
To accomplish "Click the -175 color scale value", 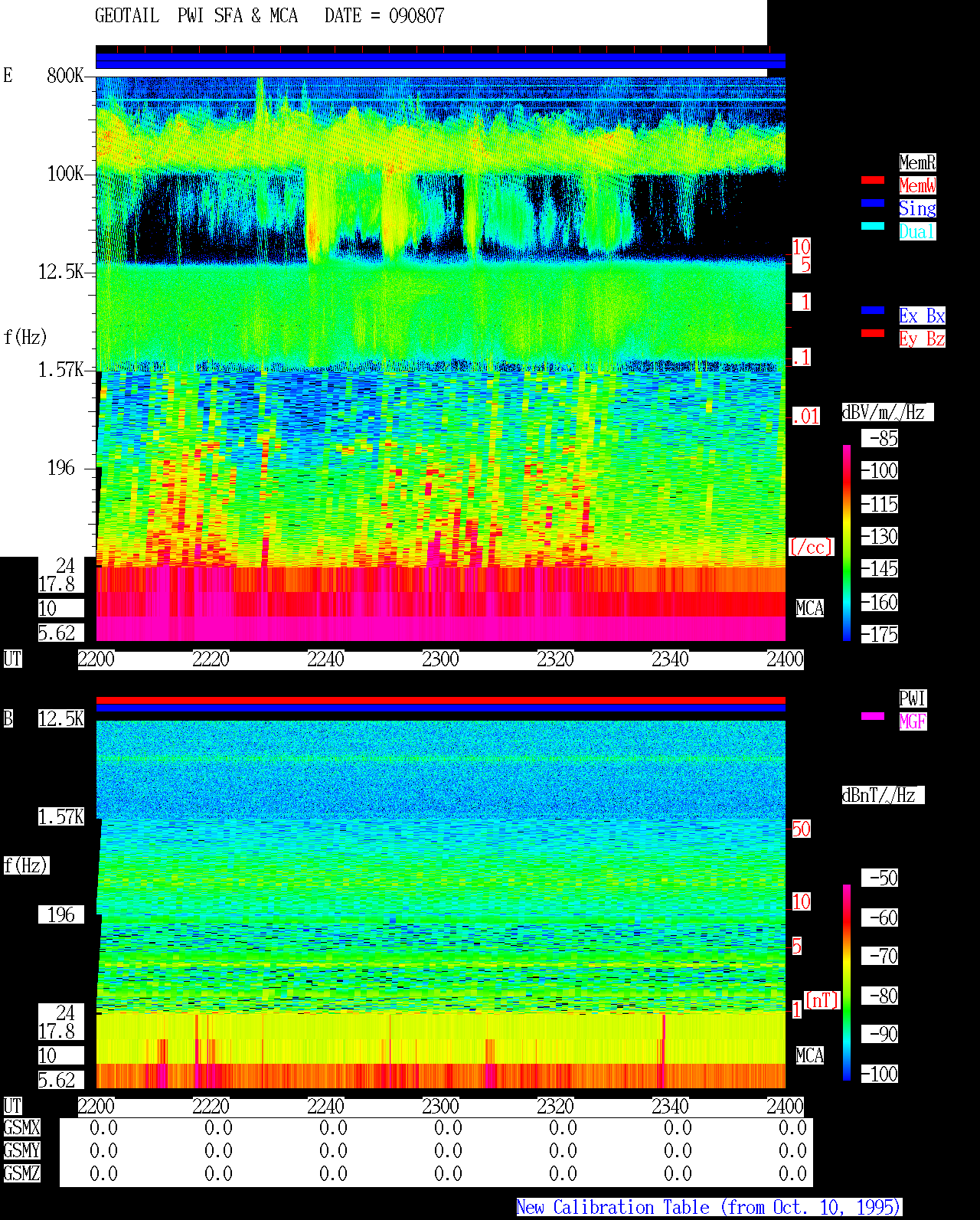I will click(880, 634).
